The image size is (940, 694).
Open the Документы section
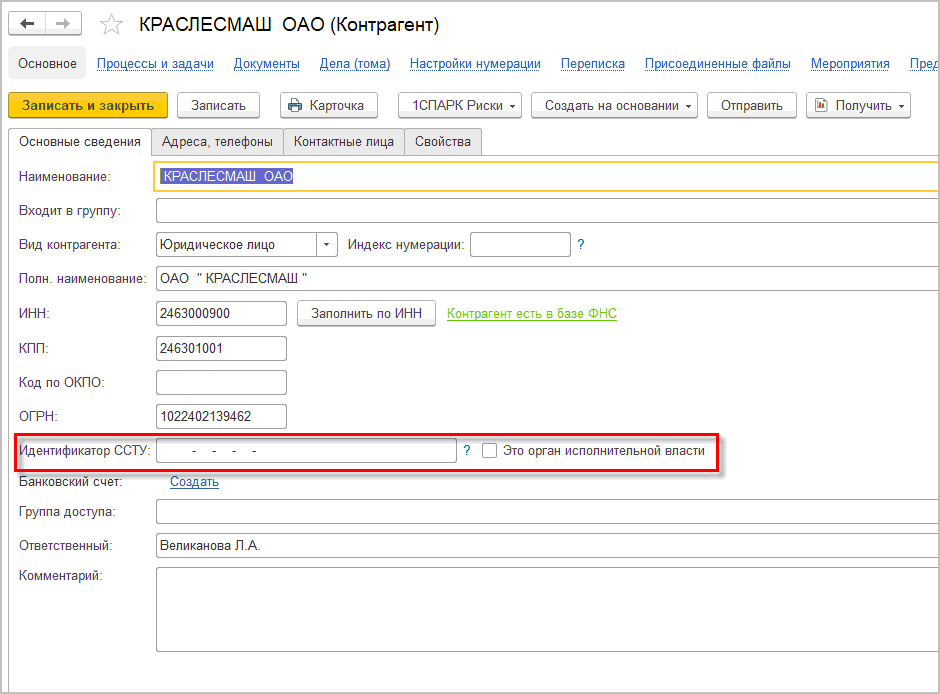[266, 64]
